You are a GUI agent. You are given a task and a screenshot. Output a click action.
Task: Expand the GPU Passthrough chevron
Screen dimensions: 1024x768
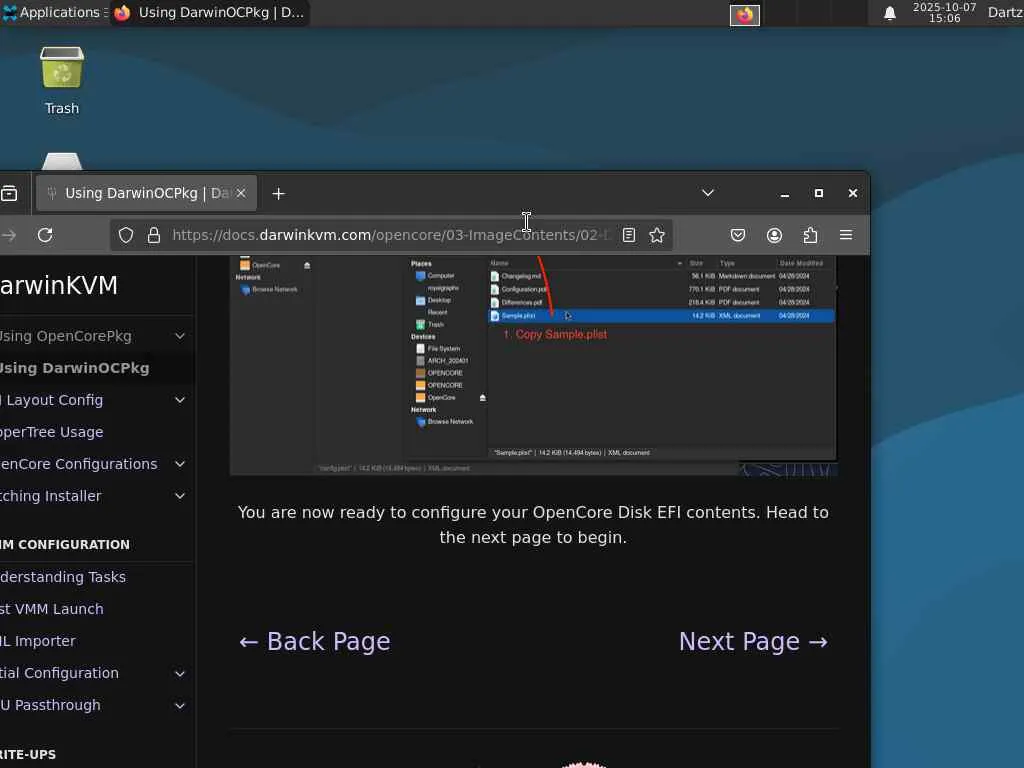click(180, 705)
